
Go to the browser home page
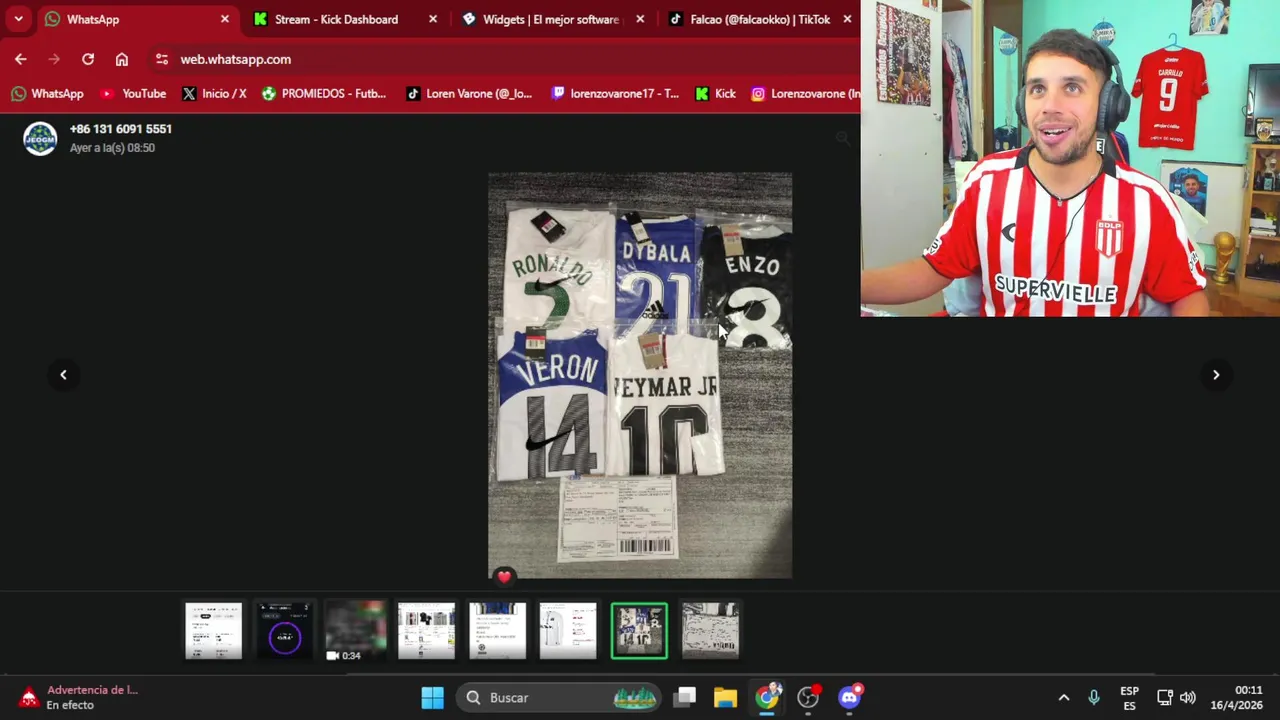pyautogui.click(x=122, y=59)
